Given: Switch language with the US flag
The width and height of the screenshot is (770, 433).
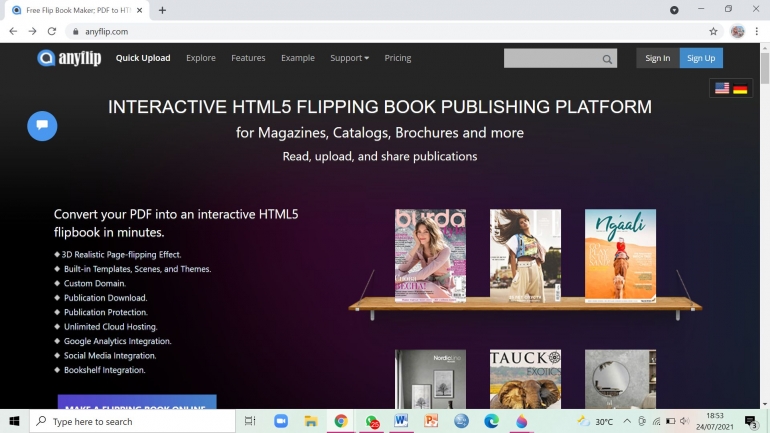Looking at the screenshot, I should 722,88.
